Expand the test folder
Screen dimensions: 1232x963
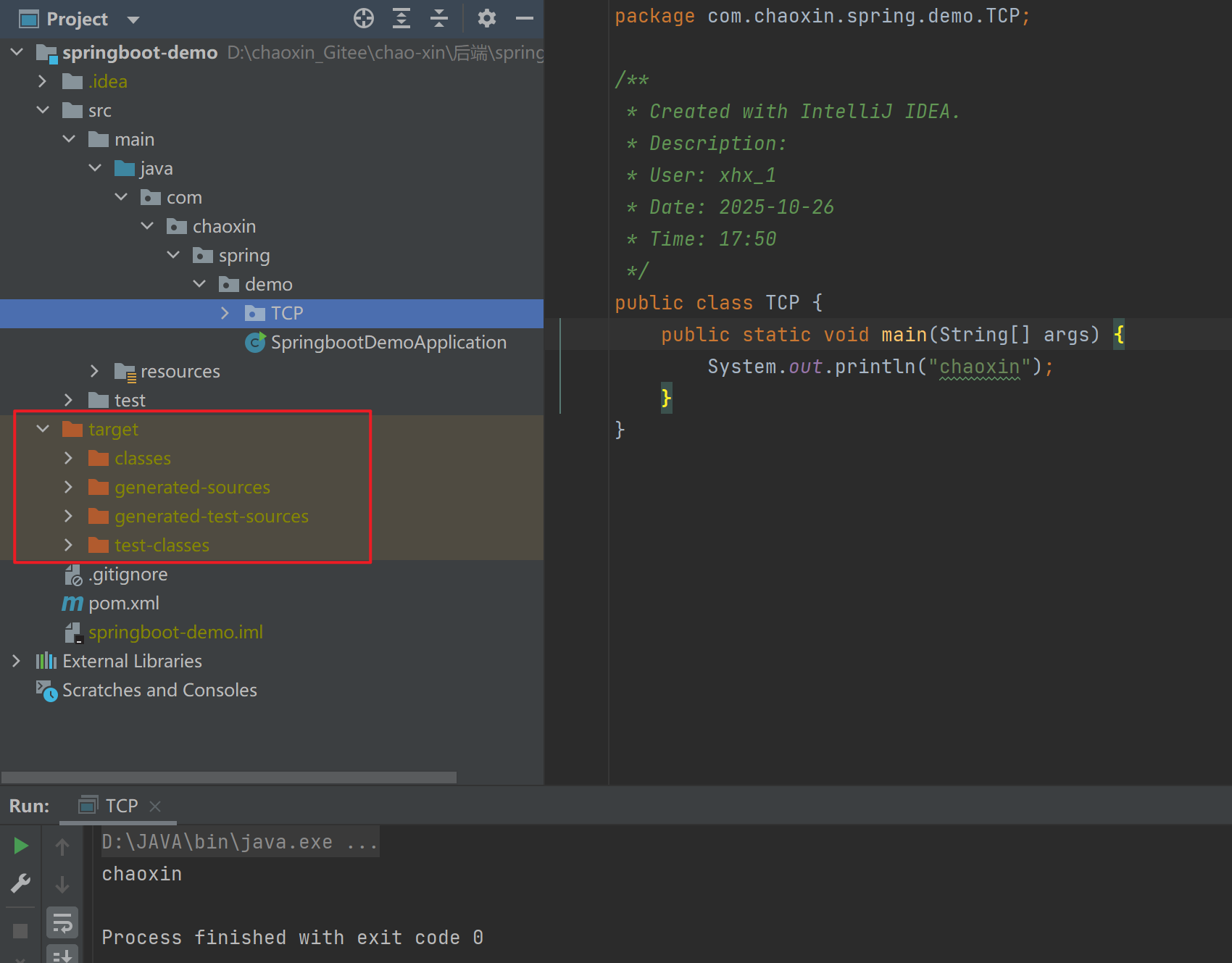[x=68, y=400]
